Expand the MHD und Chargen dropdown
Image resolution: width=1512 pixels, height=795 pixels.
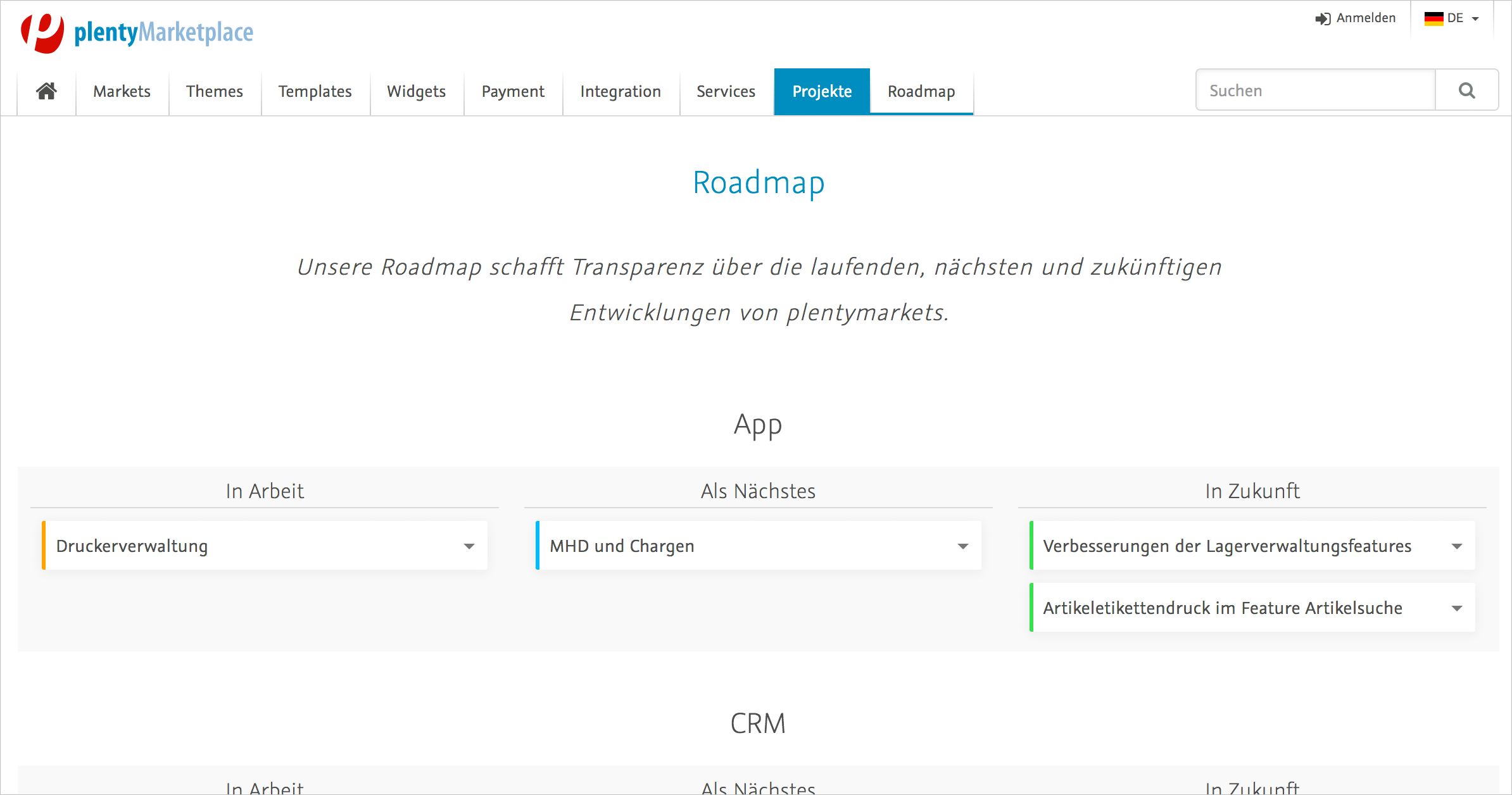(961, 546)
